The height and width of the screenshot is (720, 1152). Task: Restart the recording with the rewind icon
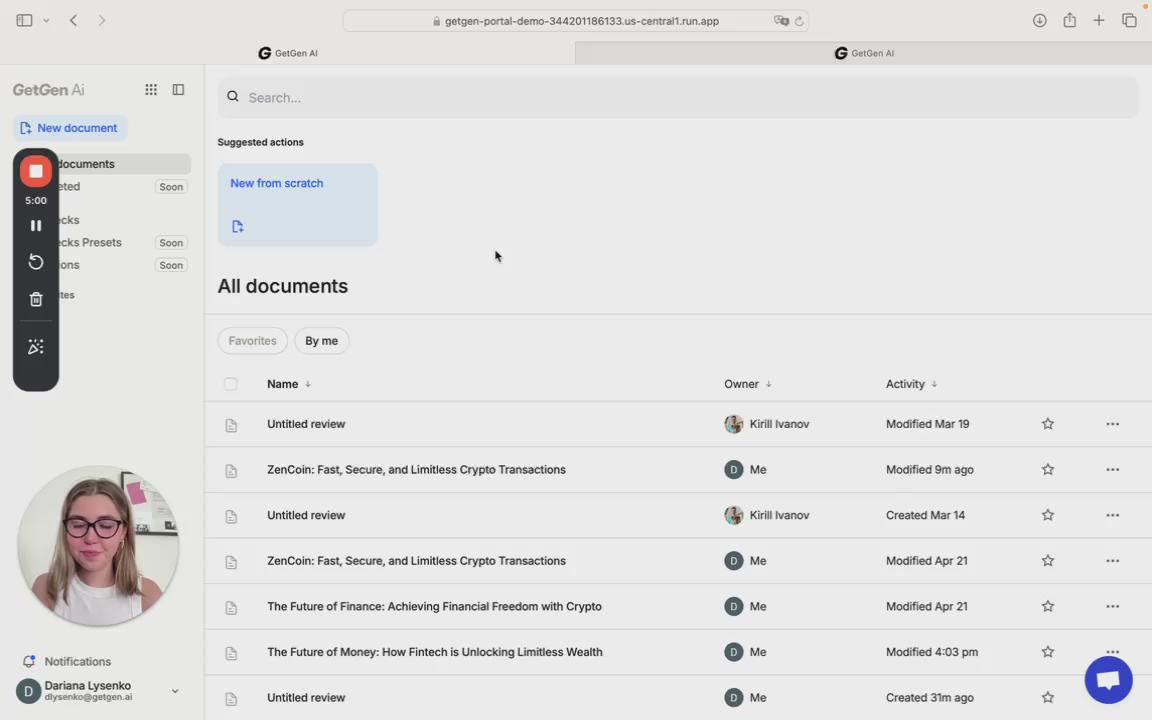pyautogui.click(x=36, y=262)
